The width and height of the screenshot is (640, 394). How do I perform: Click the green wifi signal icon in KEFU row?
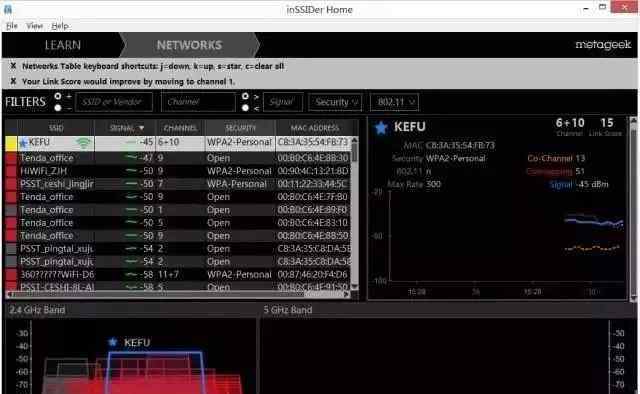pyautogui.click(x=83, y=142)
